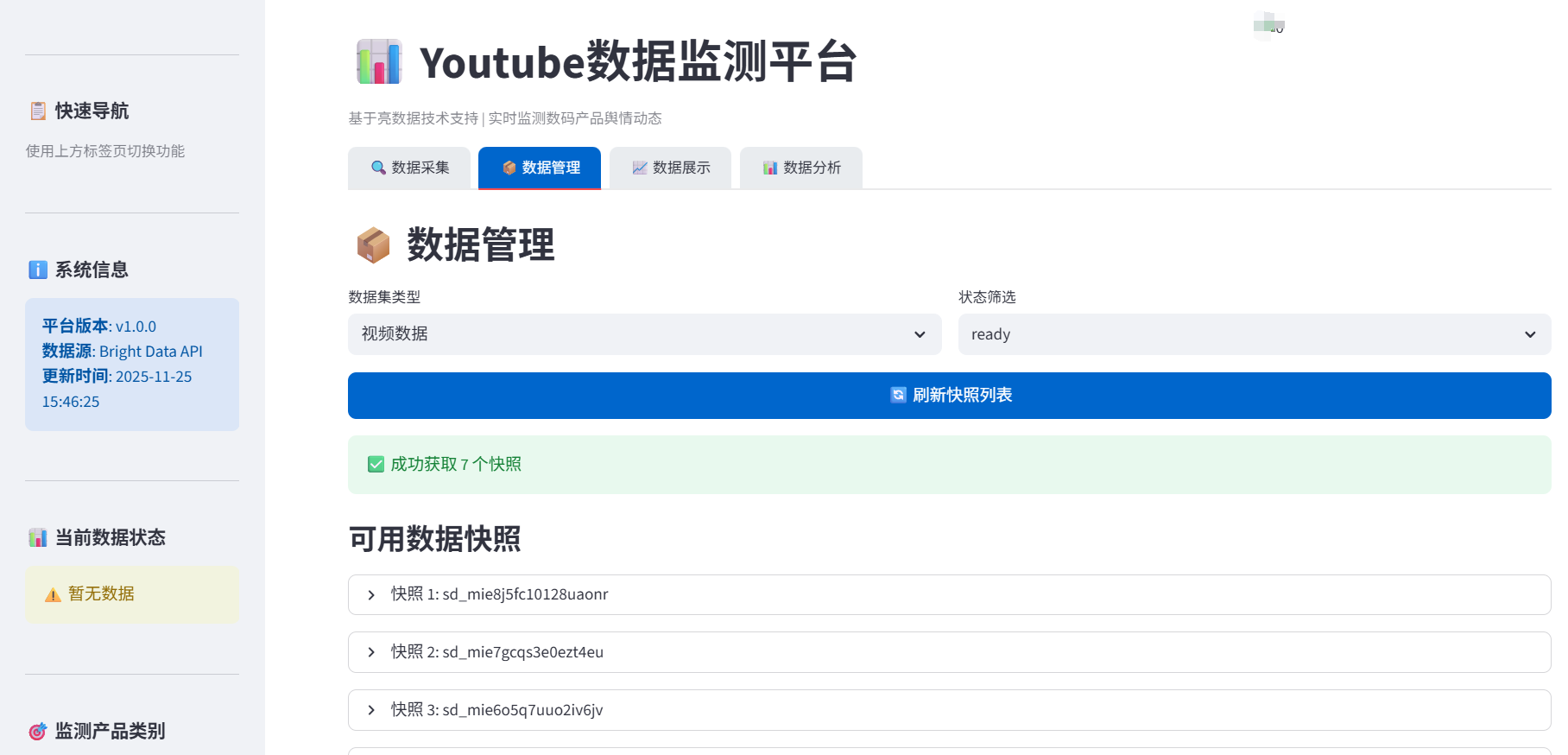The height and width of the screenshot is (755, 1568).
Task: Click the warning icon in 暂无数据 box
Action: [53, 594]
